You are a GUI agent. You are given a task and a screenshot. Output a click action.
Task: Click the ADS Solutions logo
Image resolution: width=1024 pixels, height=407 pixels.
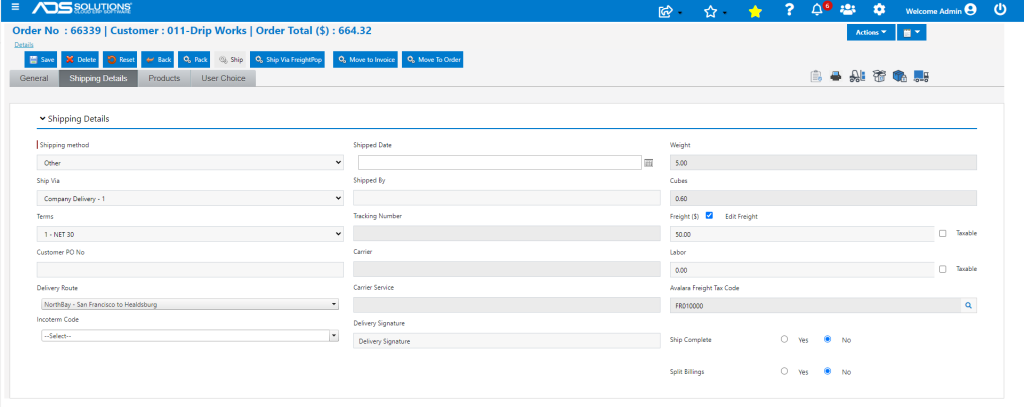(82, 8)
